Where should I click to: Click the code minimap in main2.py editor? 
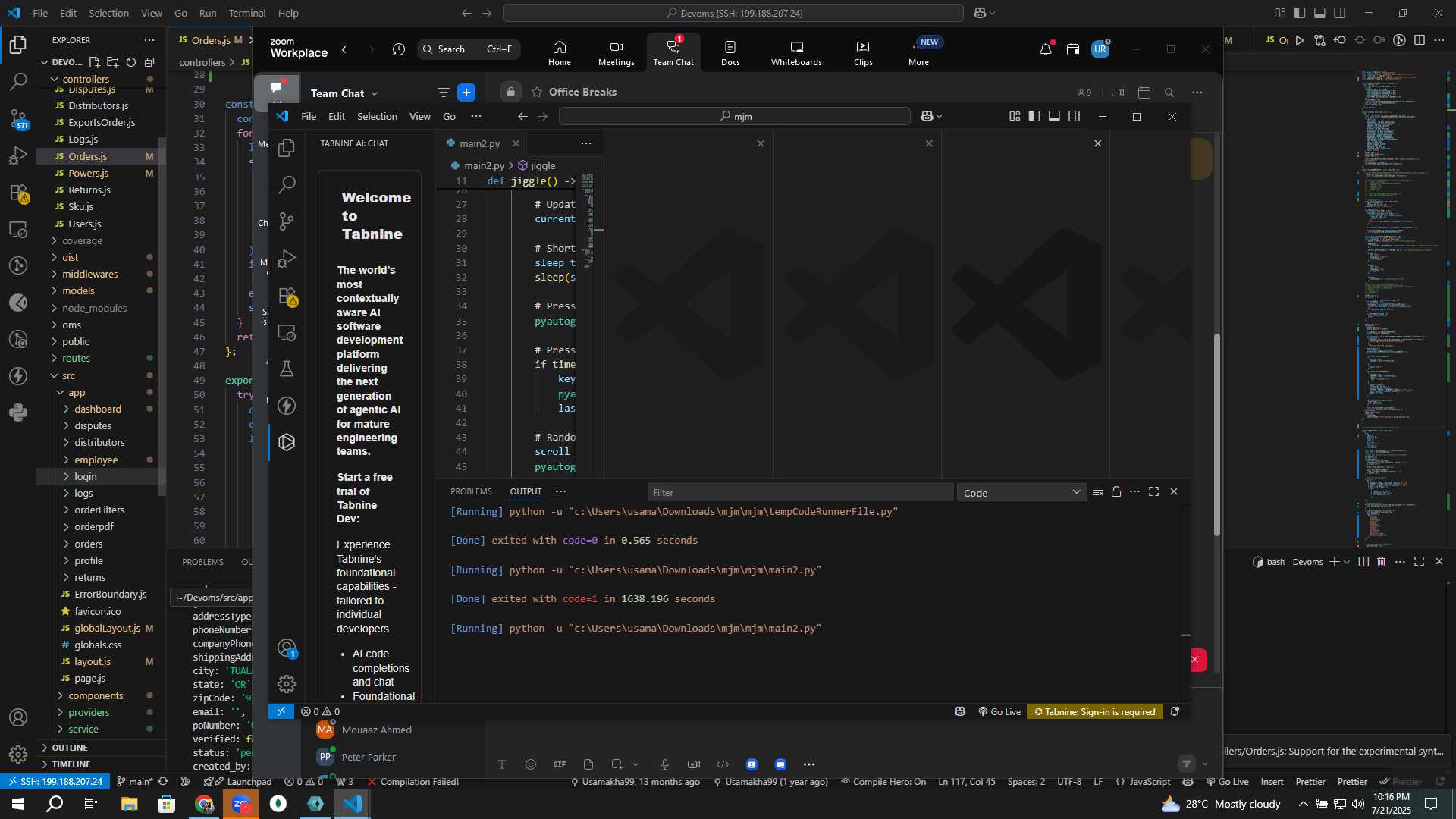[x=588, y=220]
